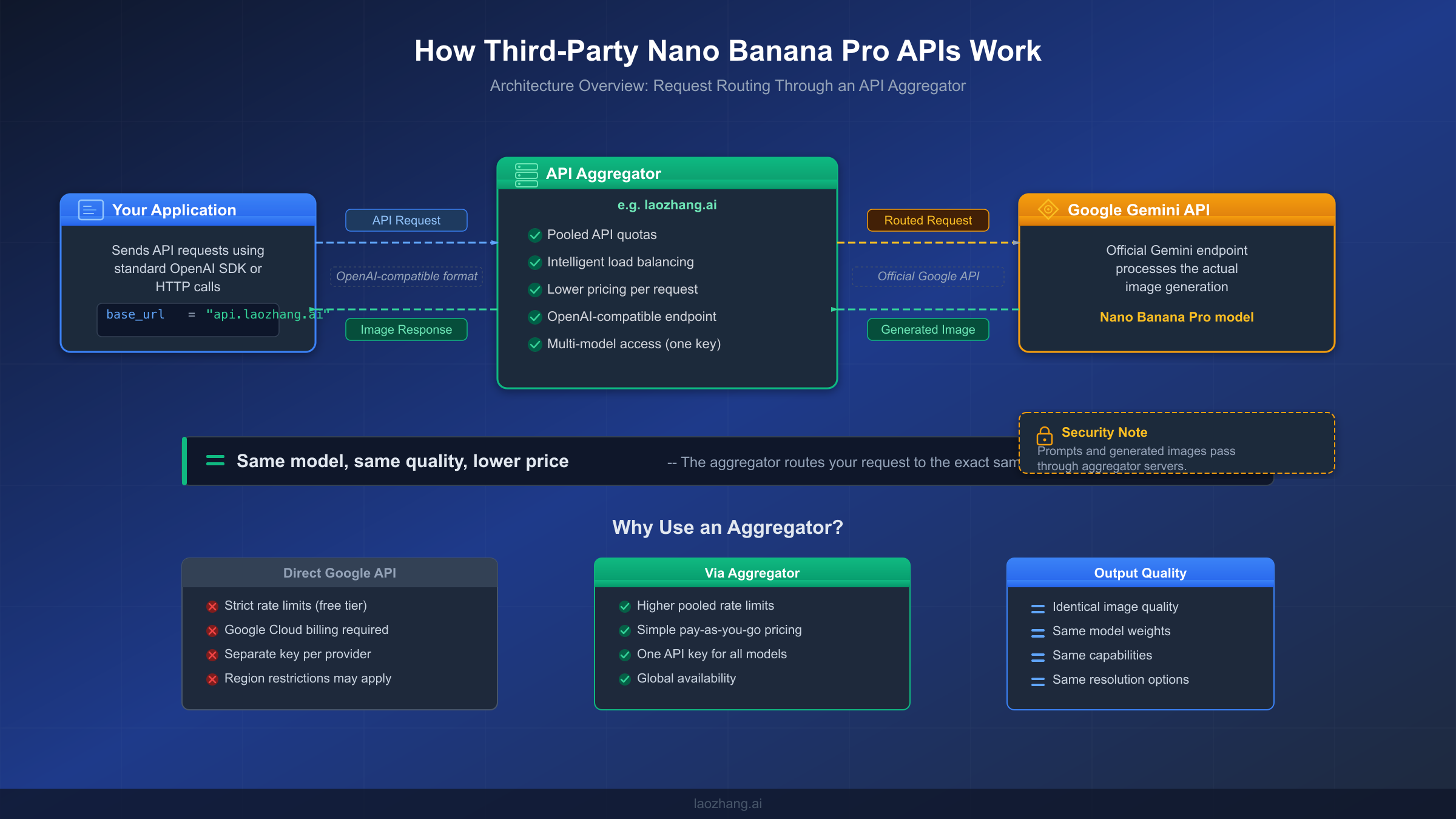Select the Direct Google API tab header
This screenshot has height=819, width=1456.
(339, 573)
